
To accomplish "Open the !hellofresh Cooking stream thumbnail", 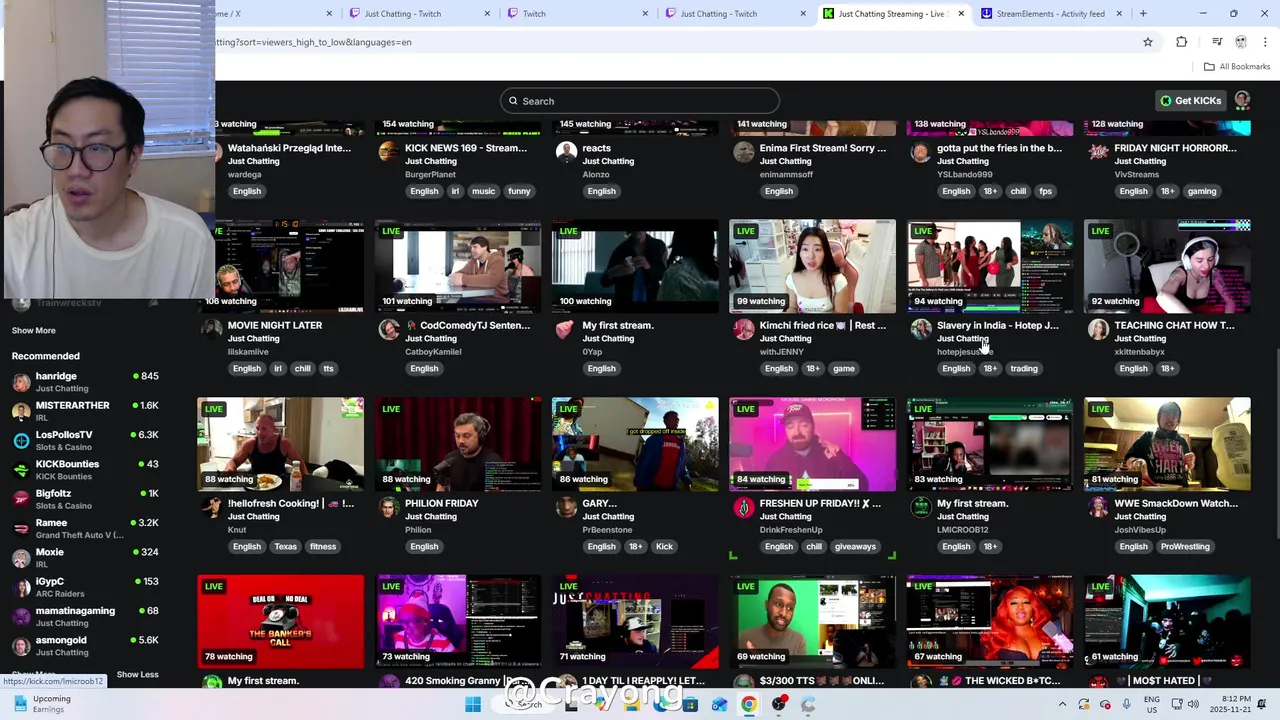I will pyautogui.click(x=280, y=444).
